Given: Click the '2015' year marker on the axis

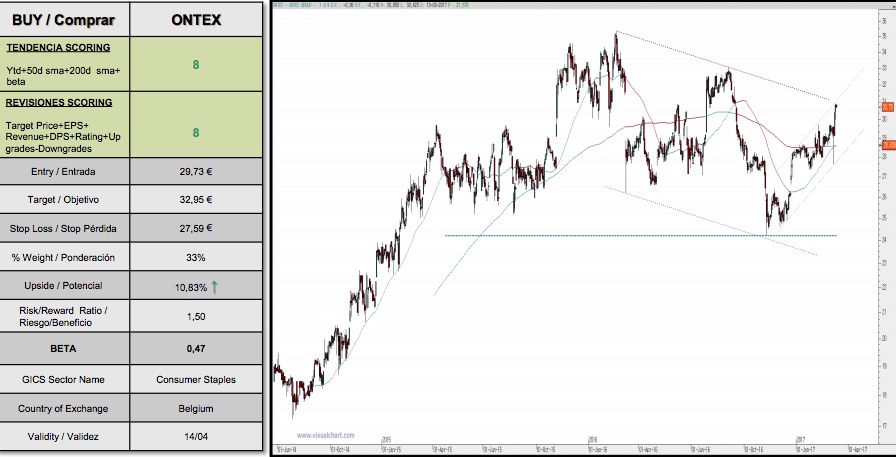Looking at the screenshot, I should click(x=386, y=440).
